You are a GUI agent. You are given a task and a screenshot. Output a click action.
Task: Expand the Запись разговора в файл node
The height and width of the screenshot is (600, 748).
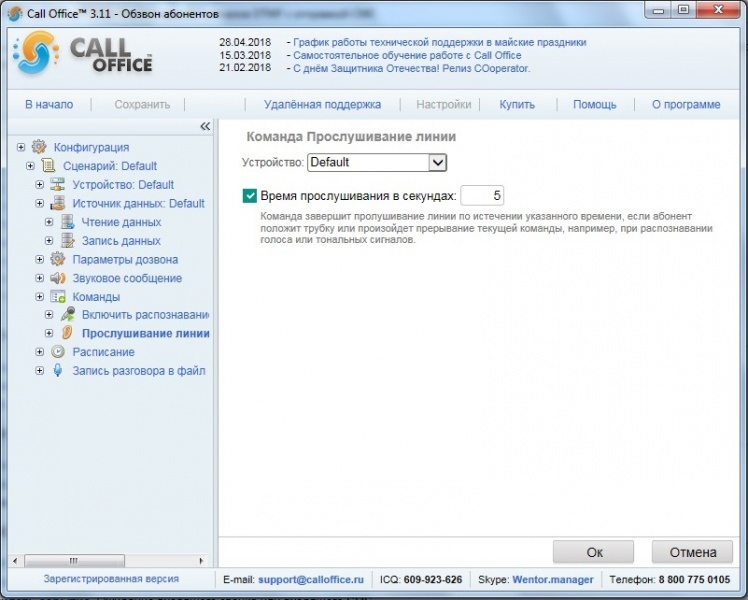click(x=40, y=371)
